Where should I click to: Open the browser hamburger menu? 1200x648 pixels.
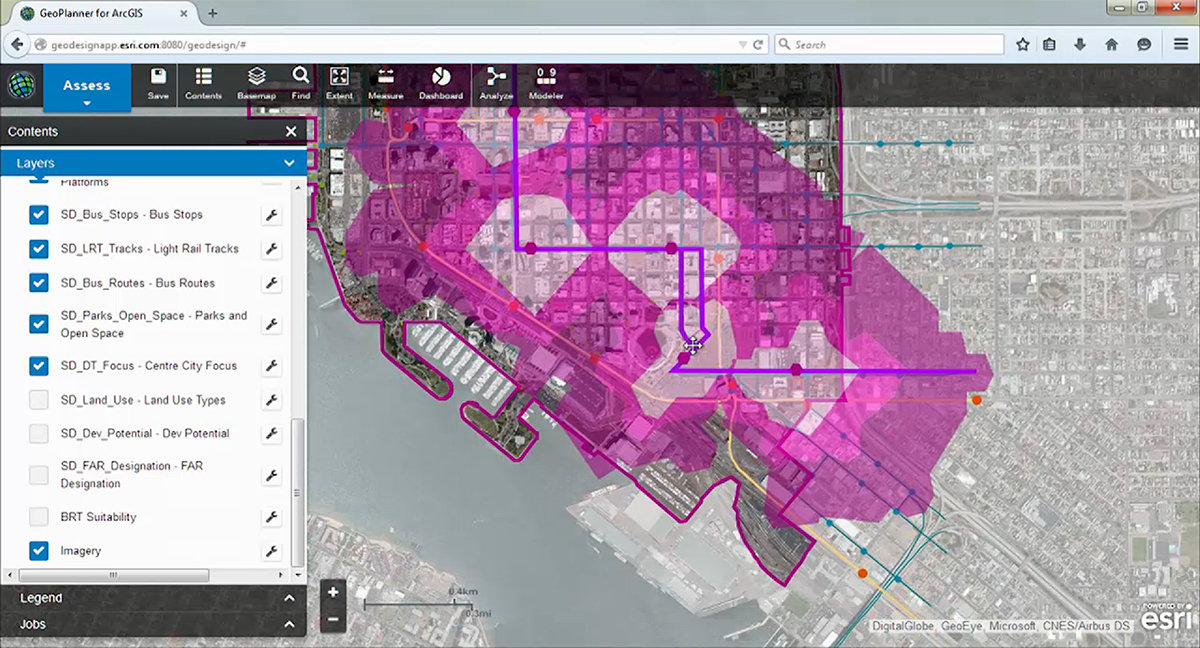tap(1181, 44)
